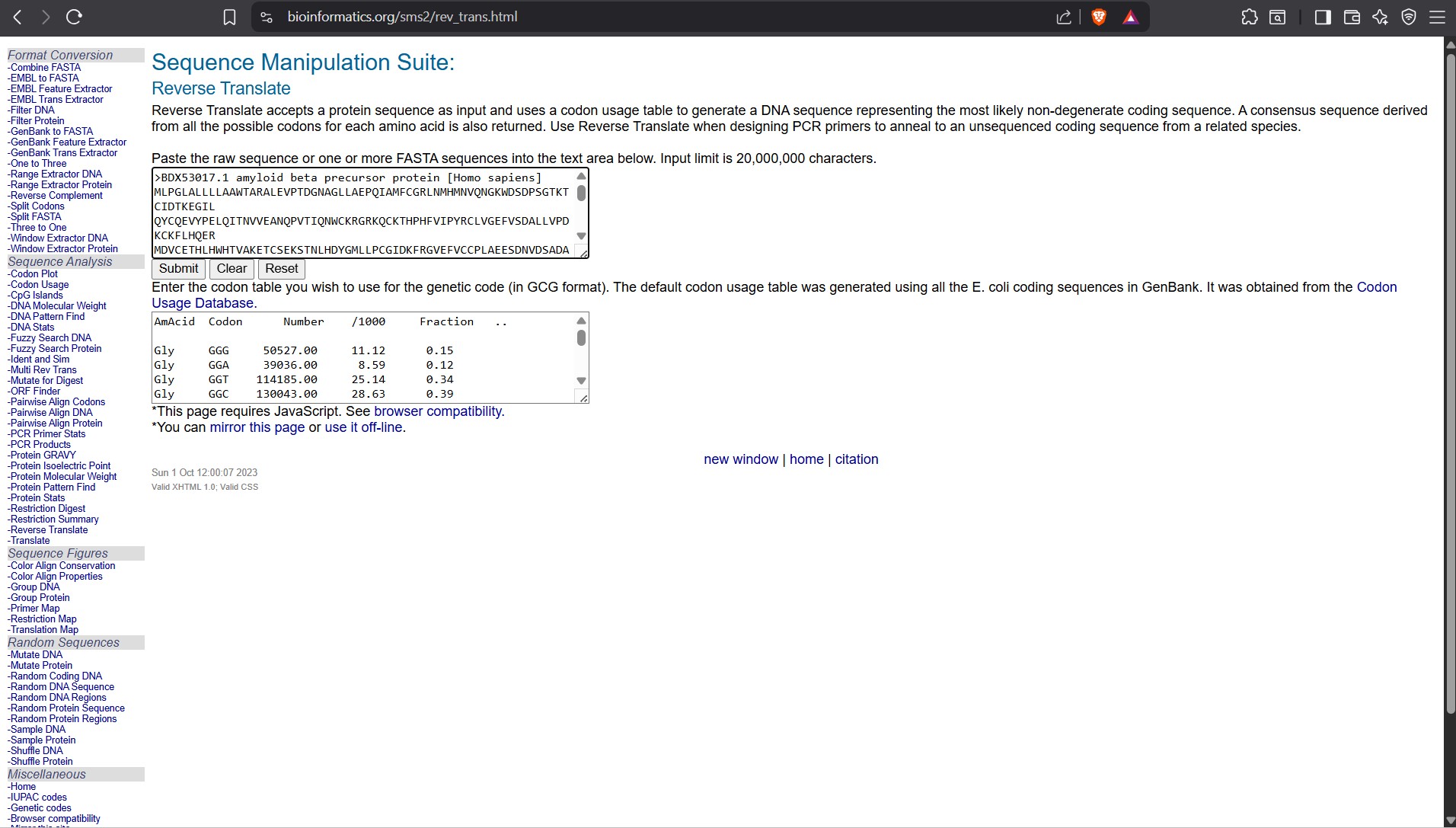The height and width of the screenshot is (828, 1456).
Task: Open Restriction Digest tool
Action: [48, 508]
